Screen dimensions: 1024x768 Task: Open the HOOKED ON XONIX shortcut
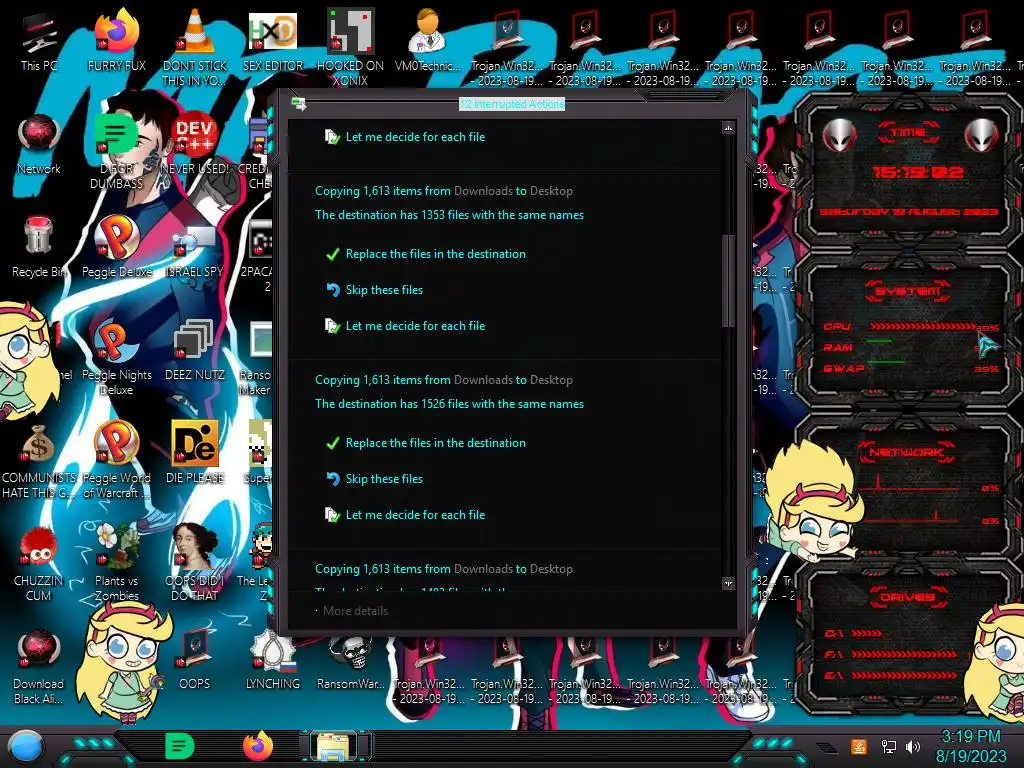pyautogui.click(x=350, y=46)
